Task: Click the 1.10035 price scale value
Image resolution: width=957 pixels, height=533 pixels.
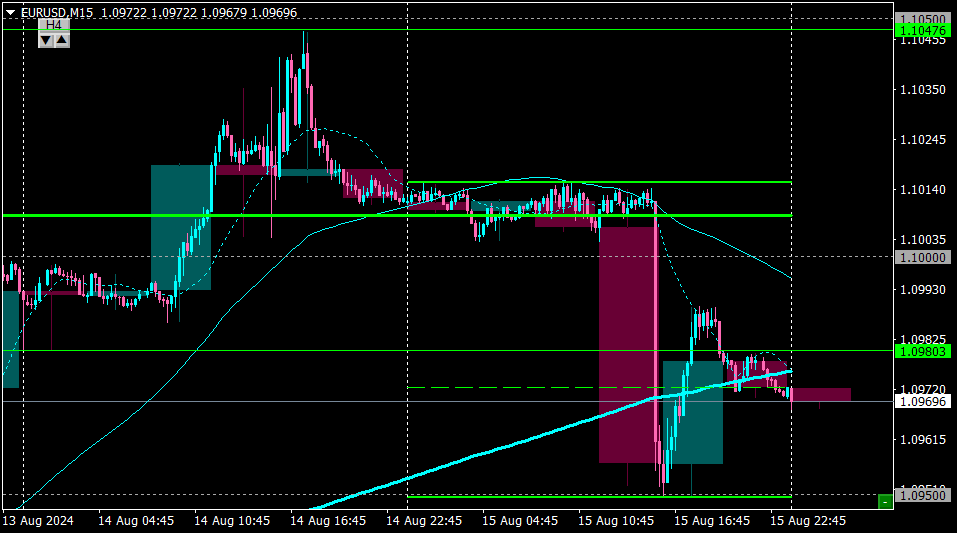Action: tap(923, 240)
